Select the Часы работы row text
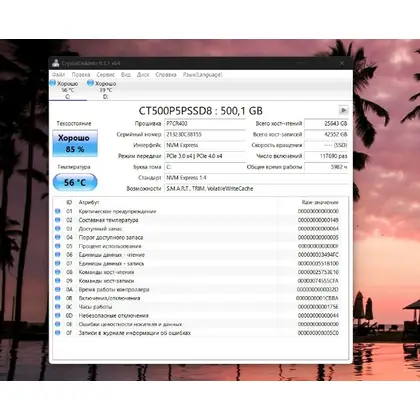Viewport: 420px width, 420px height. pyautogui.click(x=95, y=307)
